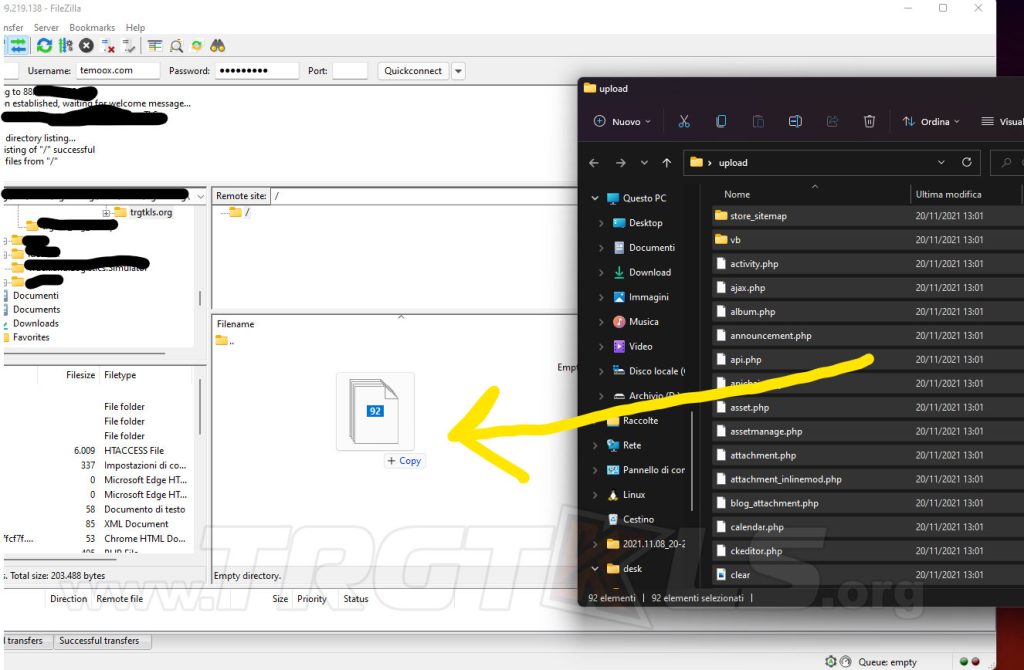Cut the selected files in Explorer
Image resolution: width=1024 pixels, height=670 pixels.
684,121
